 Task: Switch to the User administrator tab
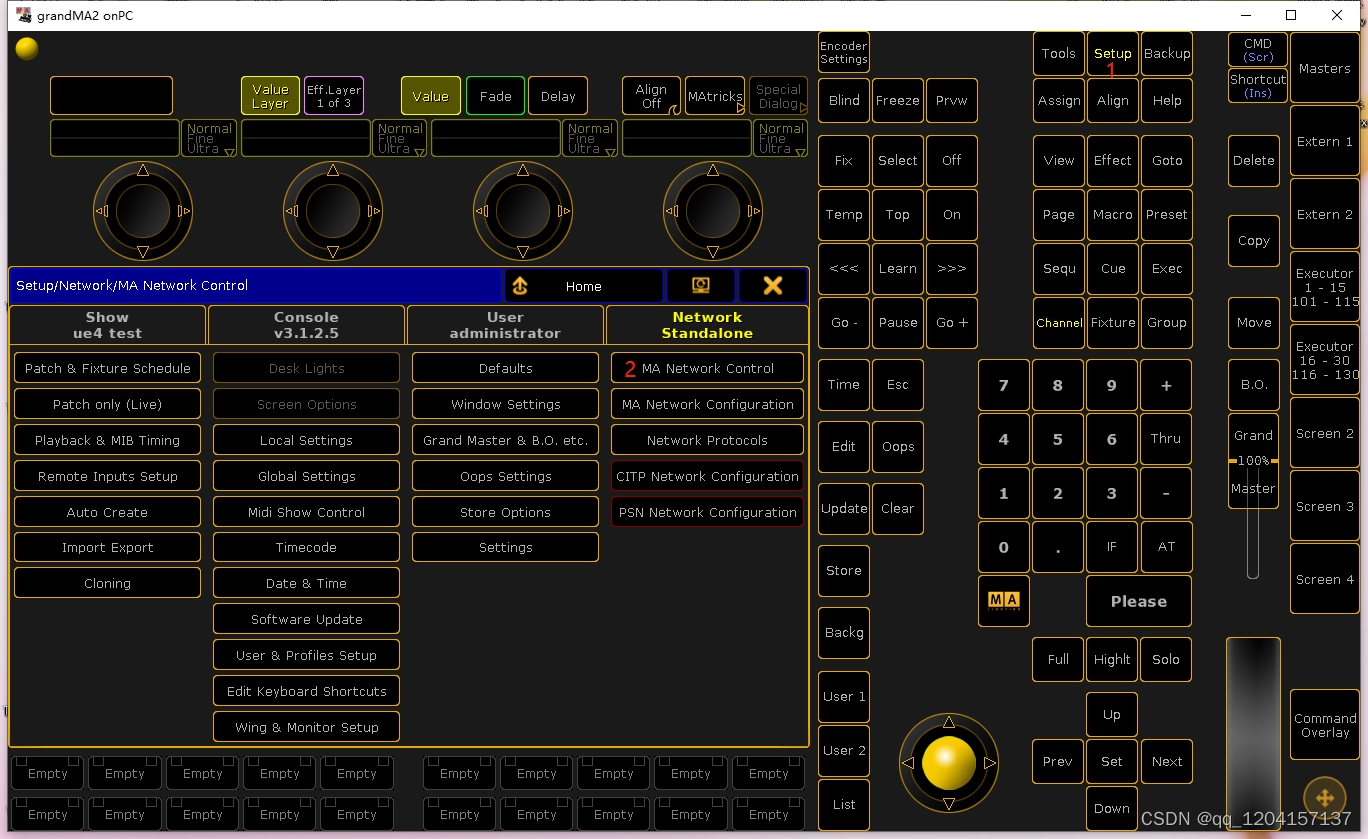(505, 325)
